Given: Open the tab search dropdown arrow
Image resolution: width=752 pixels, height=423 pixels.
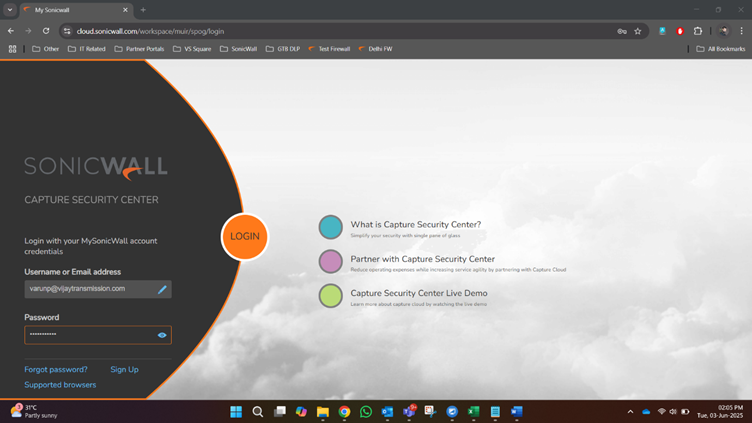Looking at the screenshot, I should pyautogui.click(x=10, y=10).
